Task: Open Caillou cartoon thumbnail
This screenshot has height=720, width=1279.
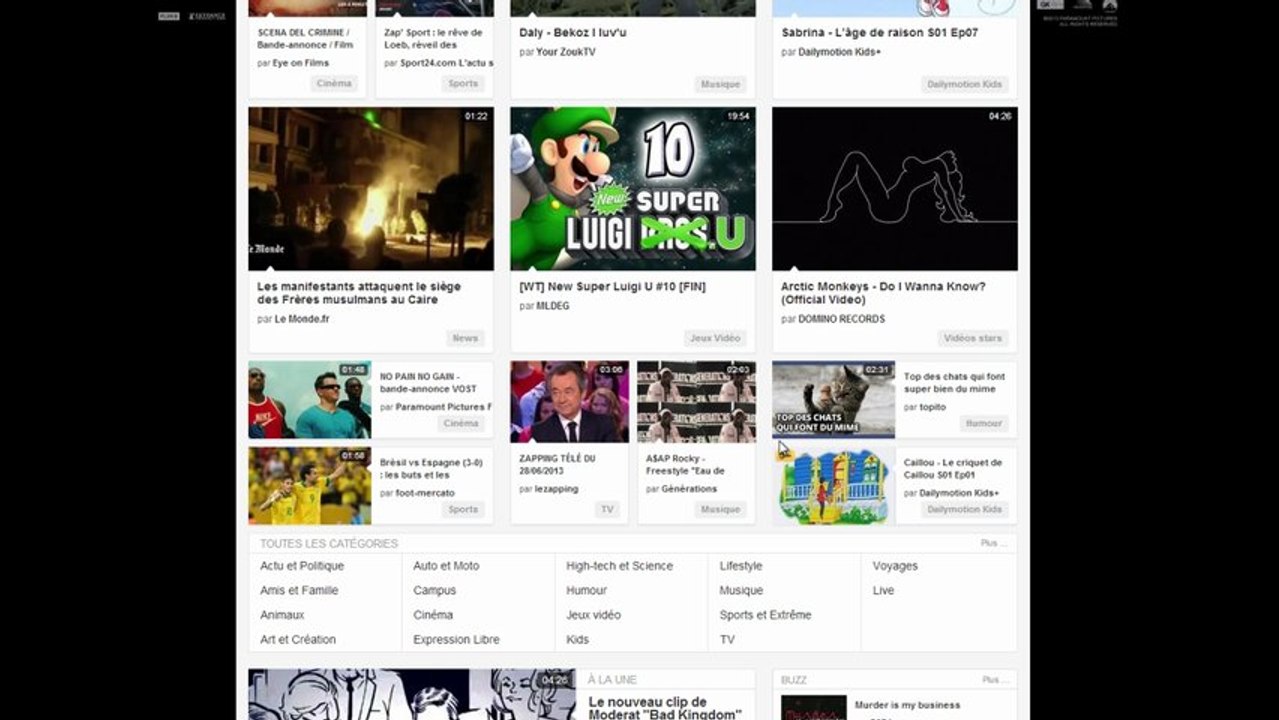Action: coord(834,485)
